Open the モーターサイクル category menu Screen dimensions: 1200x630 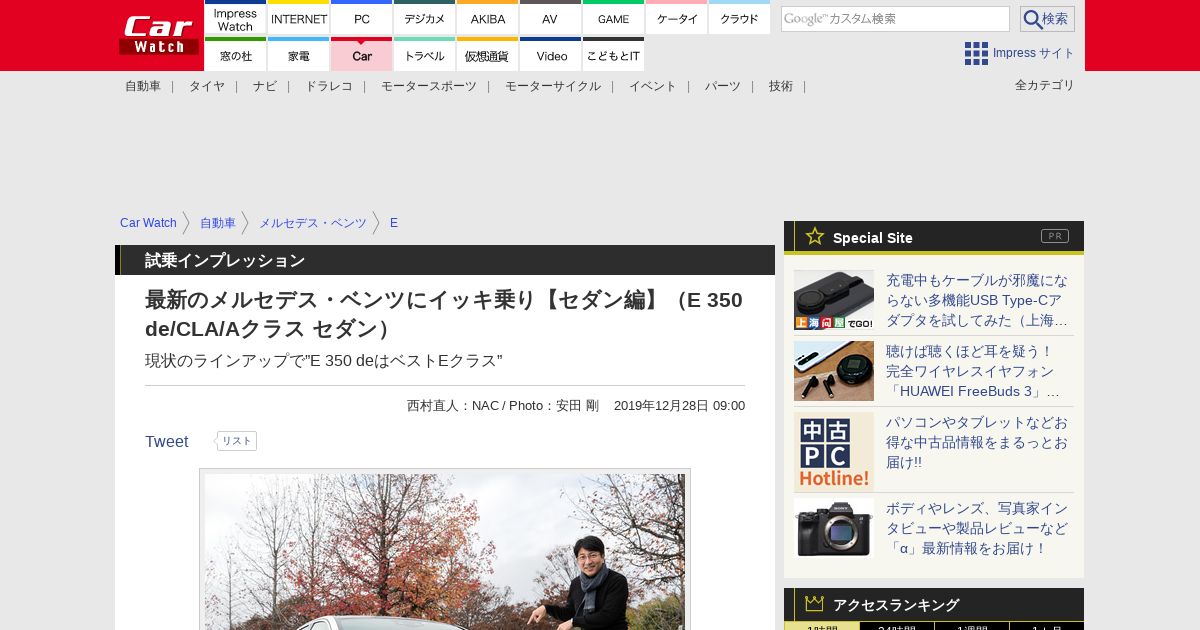553,86
